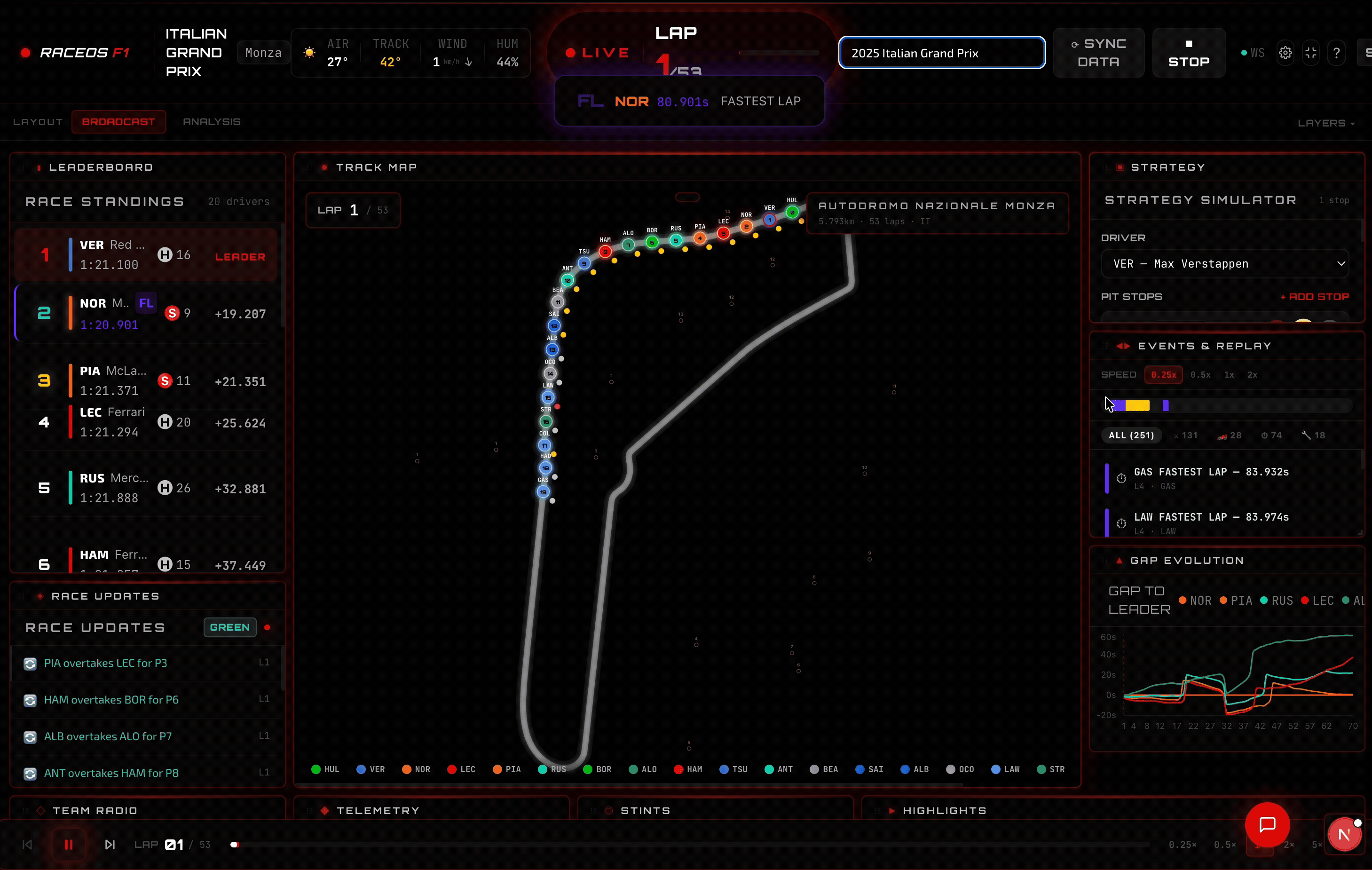Click the Stop button
The image size is (1372, 870).
(1189, 52)
